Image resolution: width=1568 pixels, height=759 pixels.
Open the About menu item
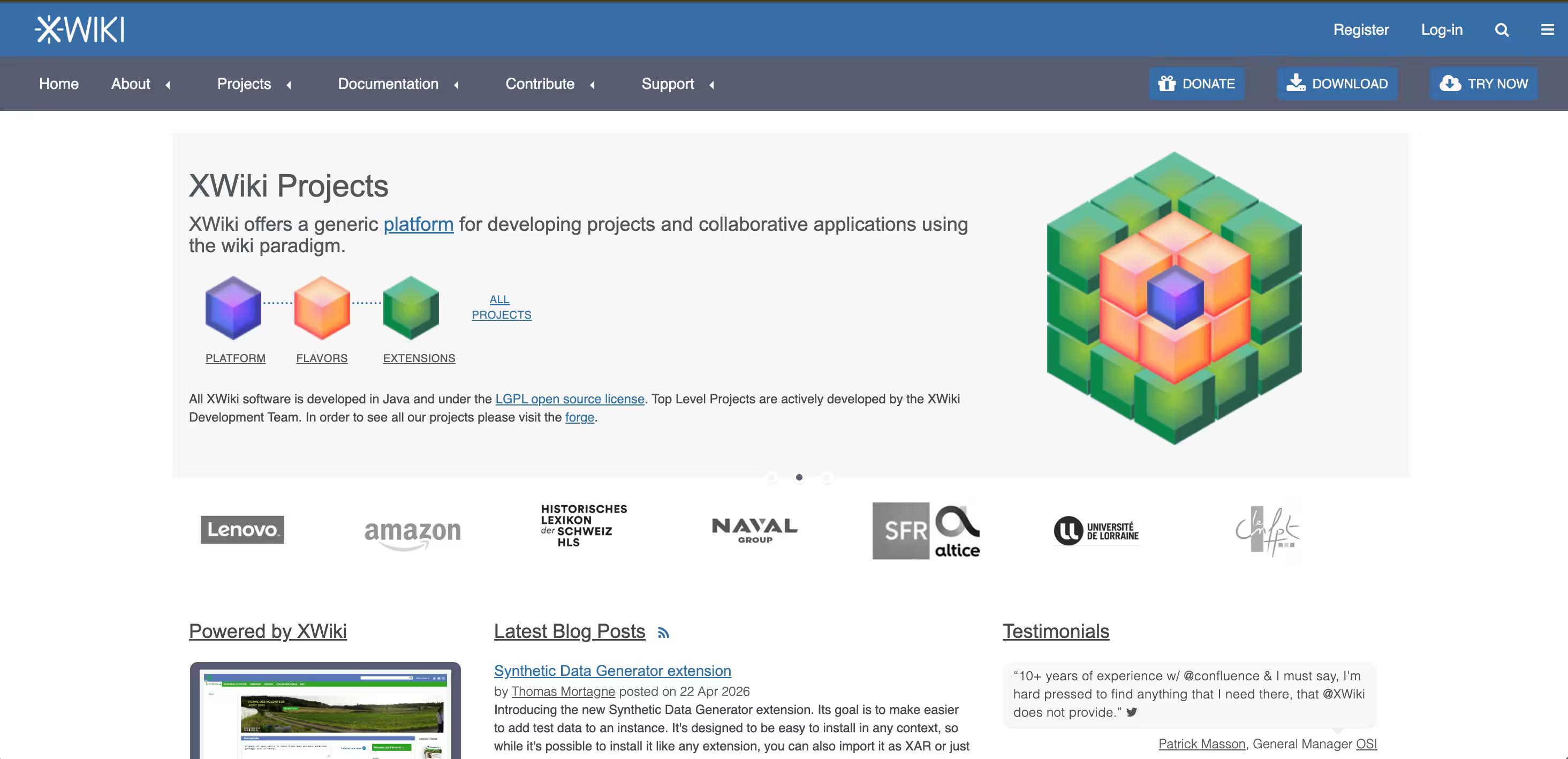(x=130, y=84)
